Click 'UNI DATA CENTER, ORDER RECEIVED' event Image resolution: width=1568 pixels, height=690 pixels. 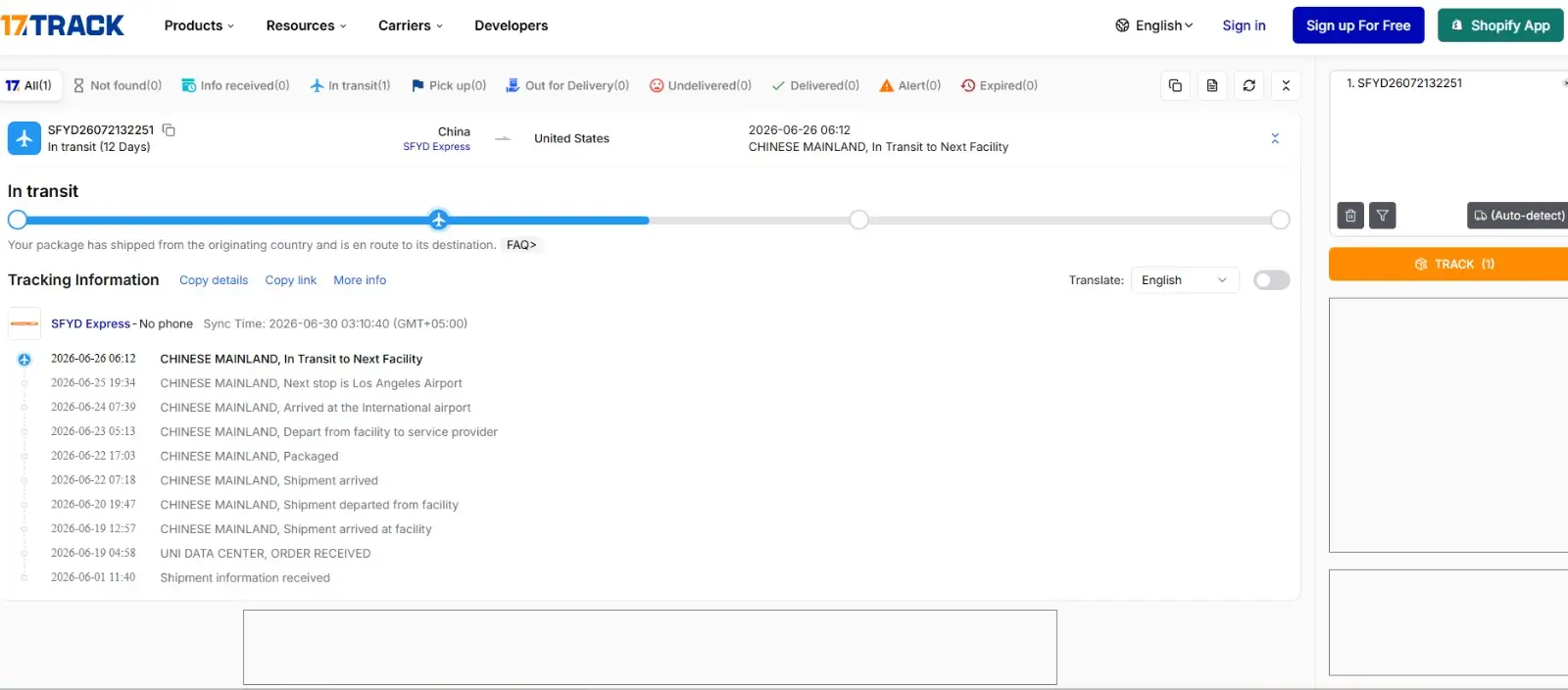click(x=266, y=554)
